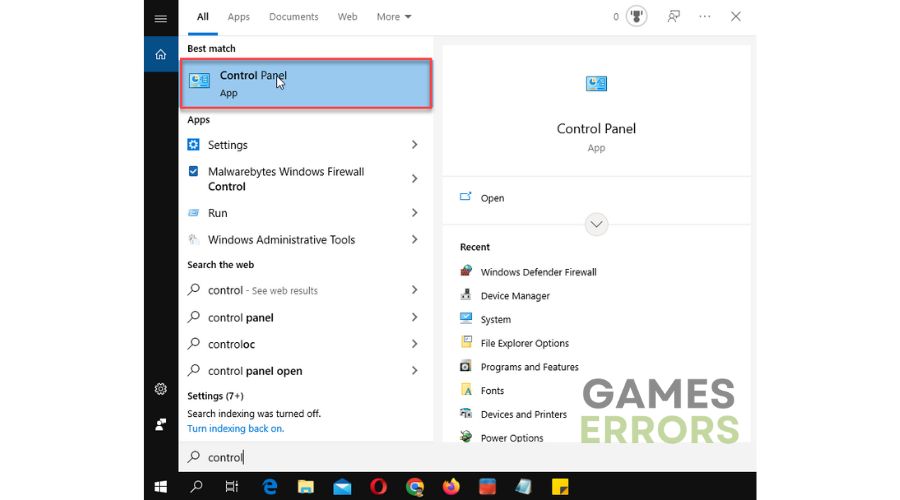The height and width of the screenshot is (500, 900).
Task: Open the Settings app result
Action: coord(227,145)
